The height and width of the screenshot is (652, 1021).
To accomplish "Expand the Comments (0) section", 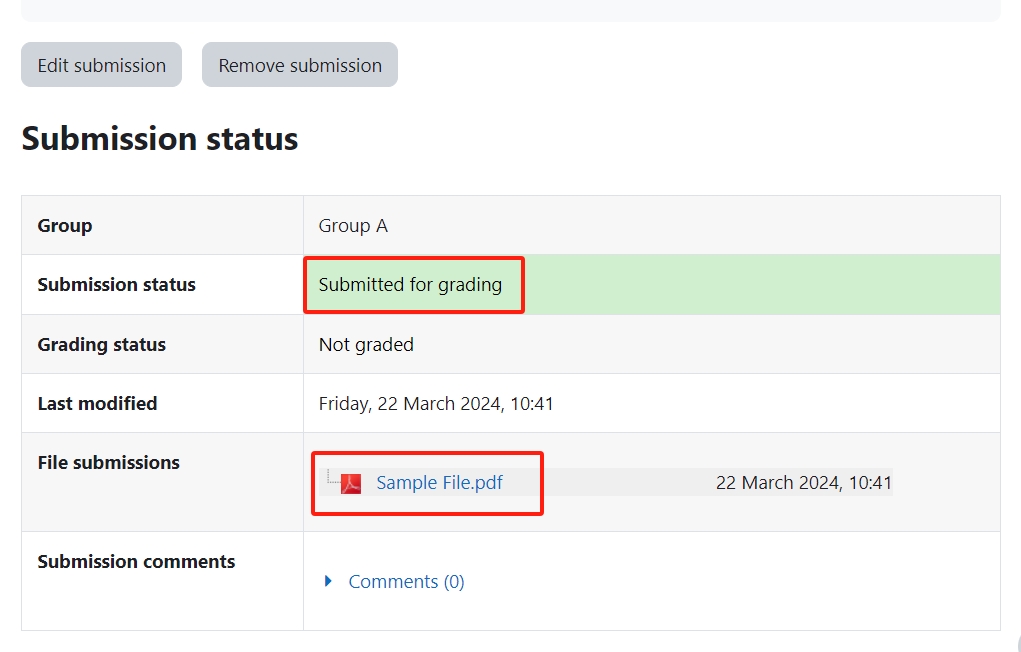I will coord(405,581).
